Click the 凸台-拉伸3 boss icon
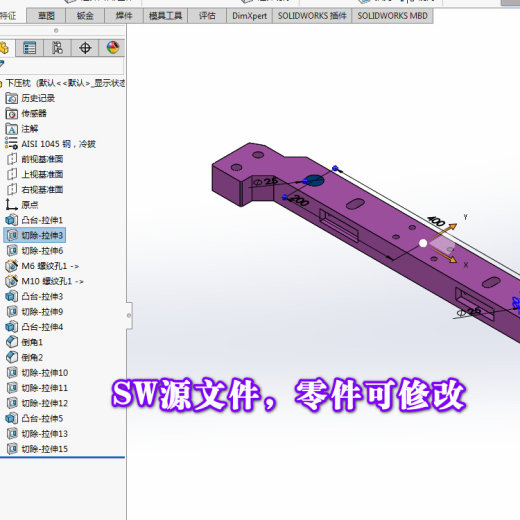The height and width of the screenshot is (520, 520). coord(12,296)
